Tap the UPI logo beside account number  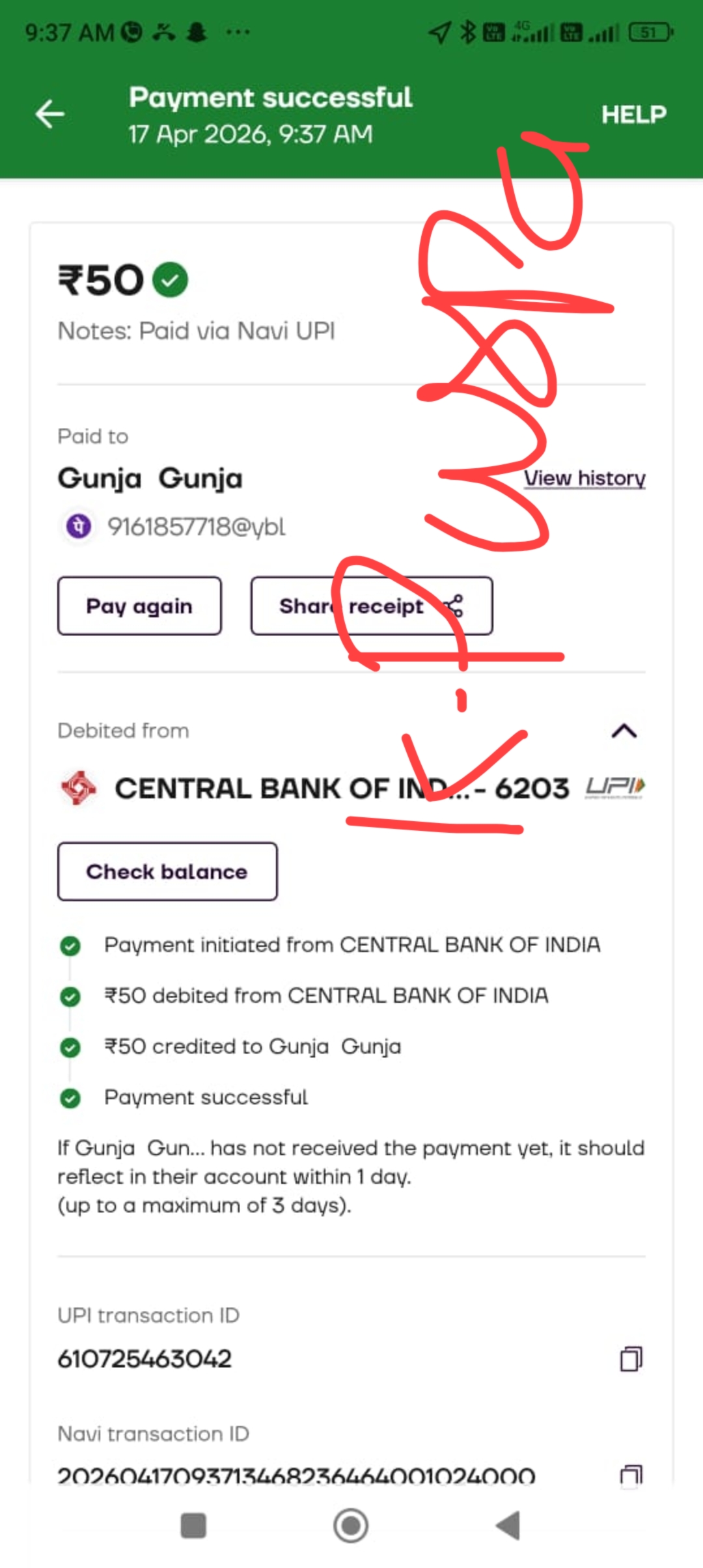click(x=614, y=787)
